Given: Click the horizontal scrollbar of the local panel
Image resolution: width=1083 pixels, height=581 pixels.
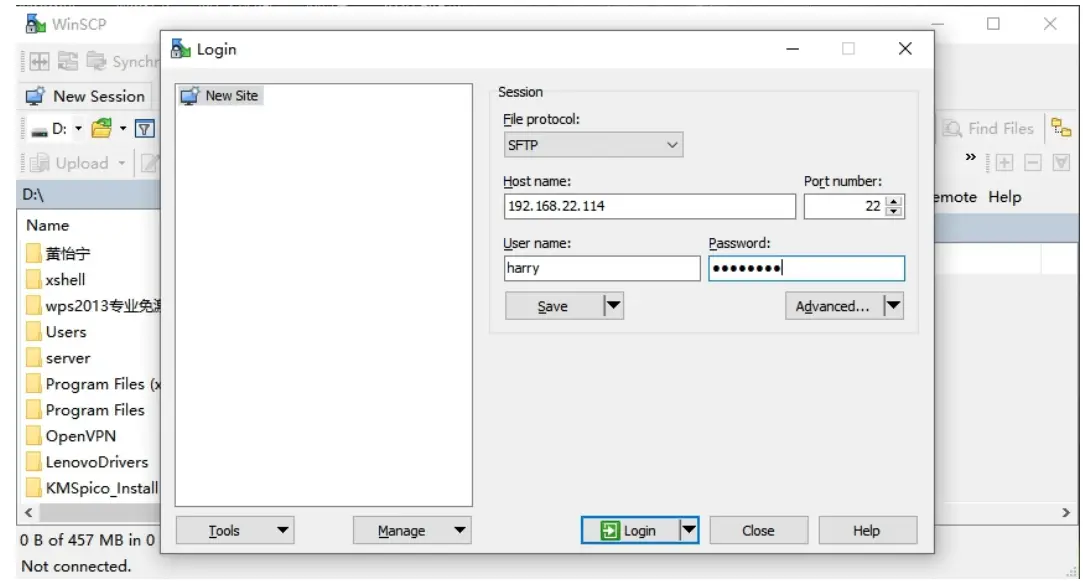Looking at the screenshot, I should point(90,512).
